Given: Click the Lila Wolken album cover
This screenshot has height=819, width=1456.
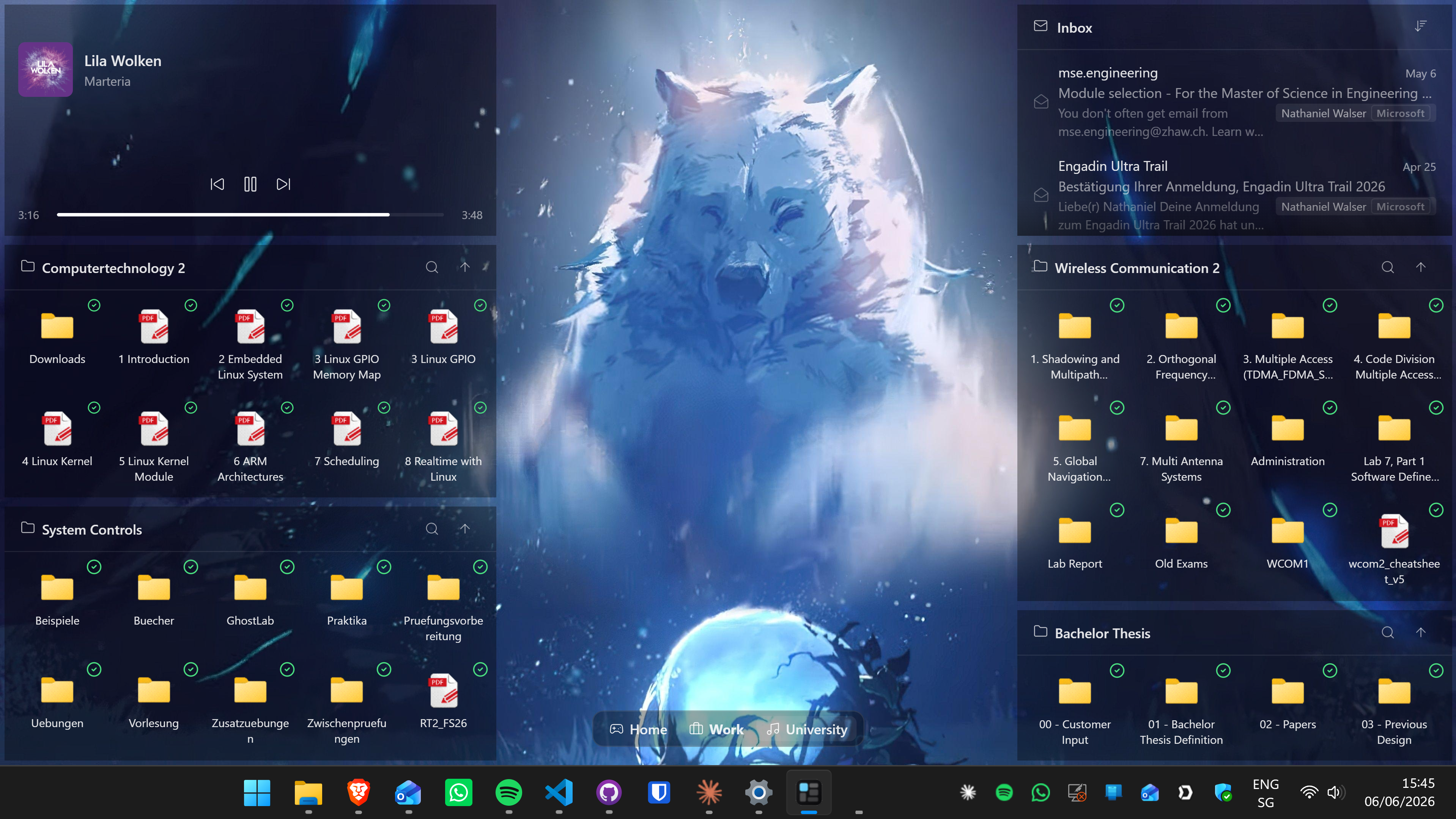Looking at the screenshot, I should [45, 69].
